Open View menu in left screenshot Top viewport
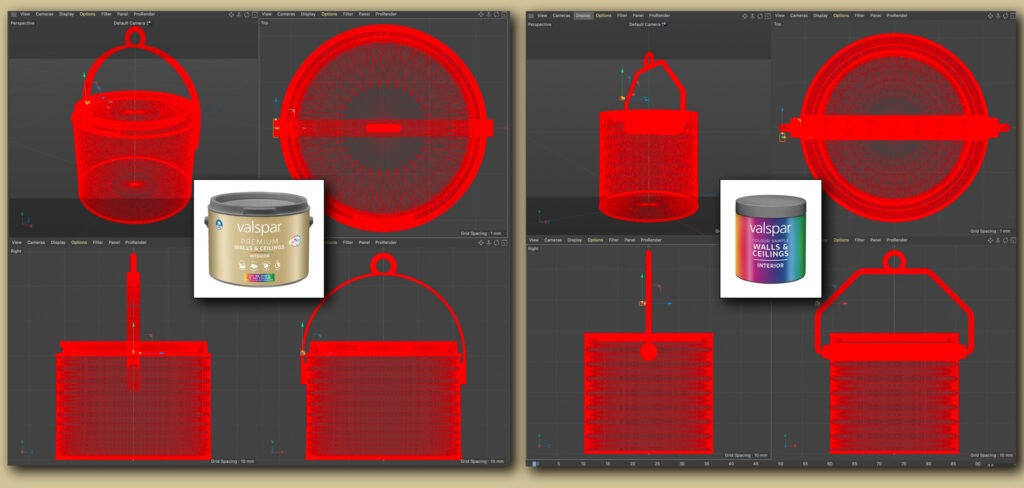The height and width of the screenshot is (488, 1024). pyautogui.click(x=266, y=14)
